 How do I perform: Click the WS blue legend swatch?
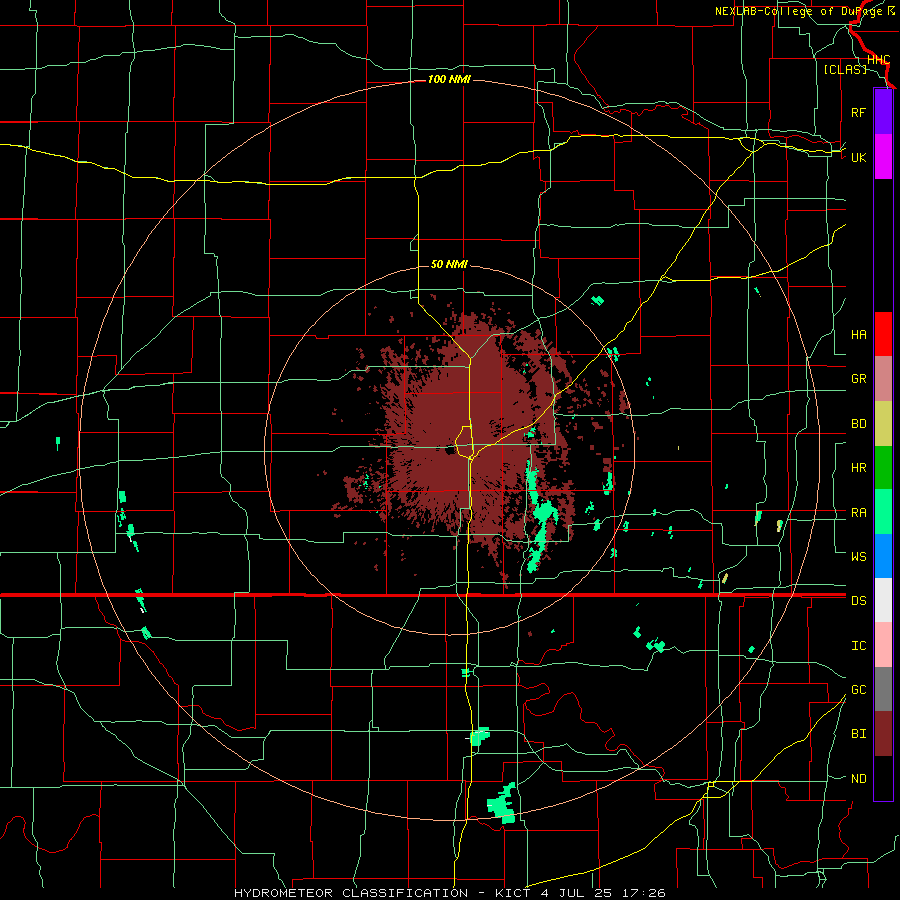tap(883, 556)
